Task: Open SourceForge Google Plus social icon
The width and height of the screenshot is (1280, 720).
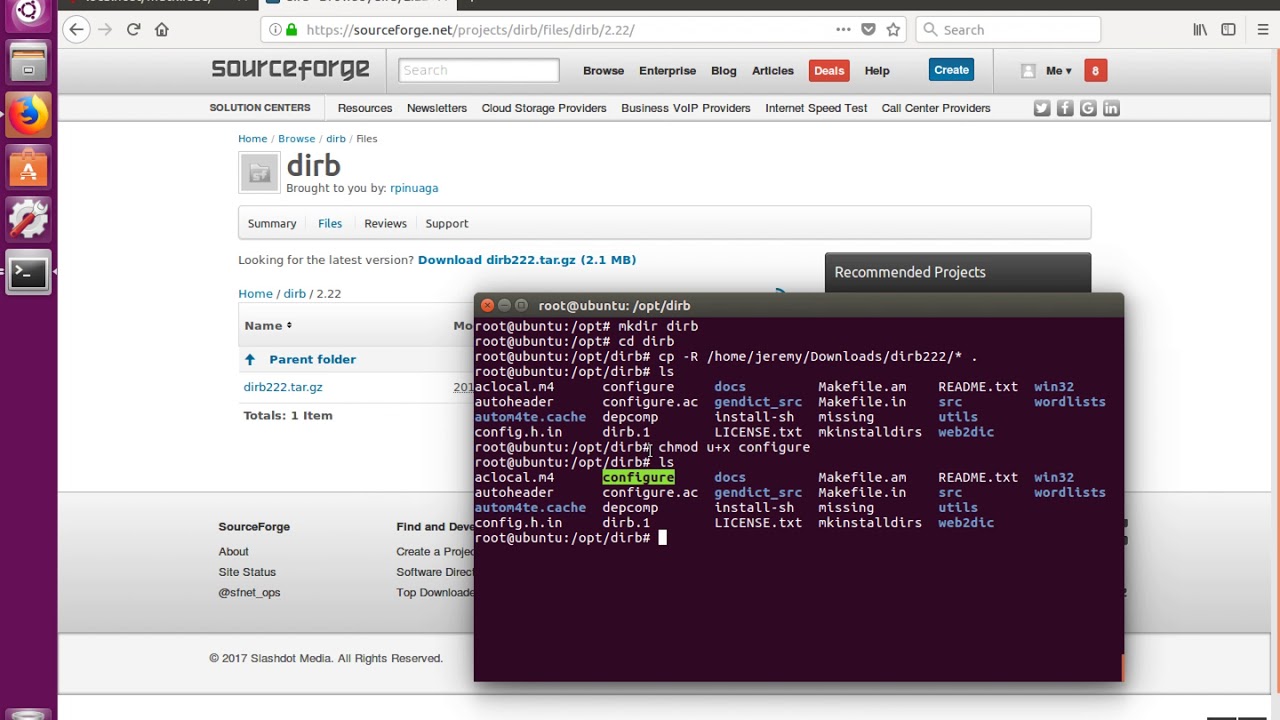Action: pyautogui.click(x=1088, y=108)
